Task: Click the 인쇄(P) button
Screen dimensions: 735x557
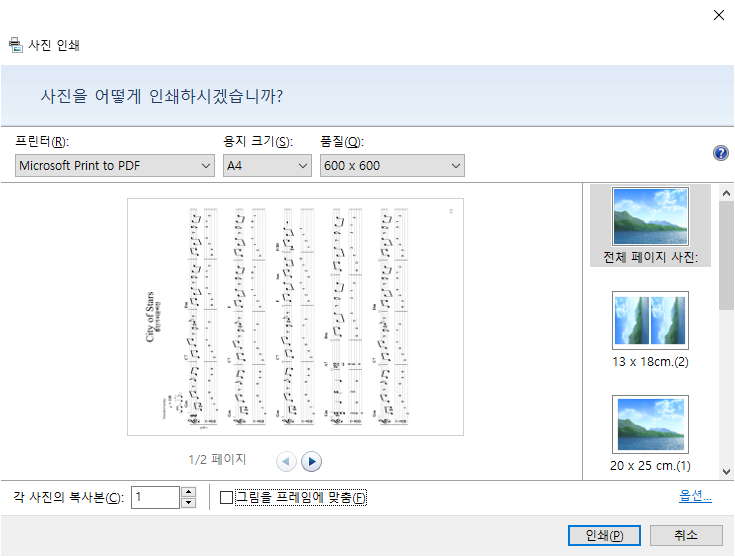Action: click(x=604, y=535)
